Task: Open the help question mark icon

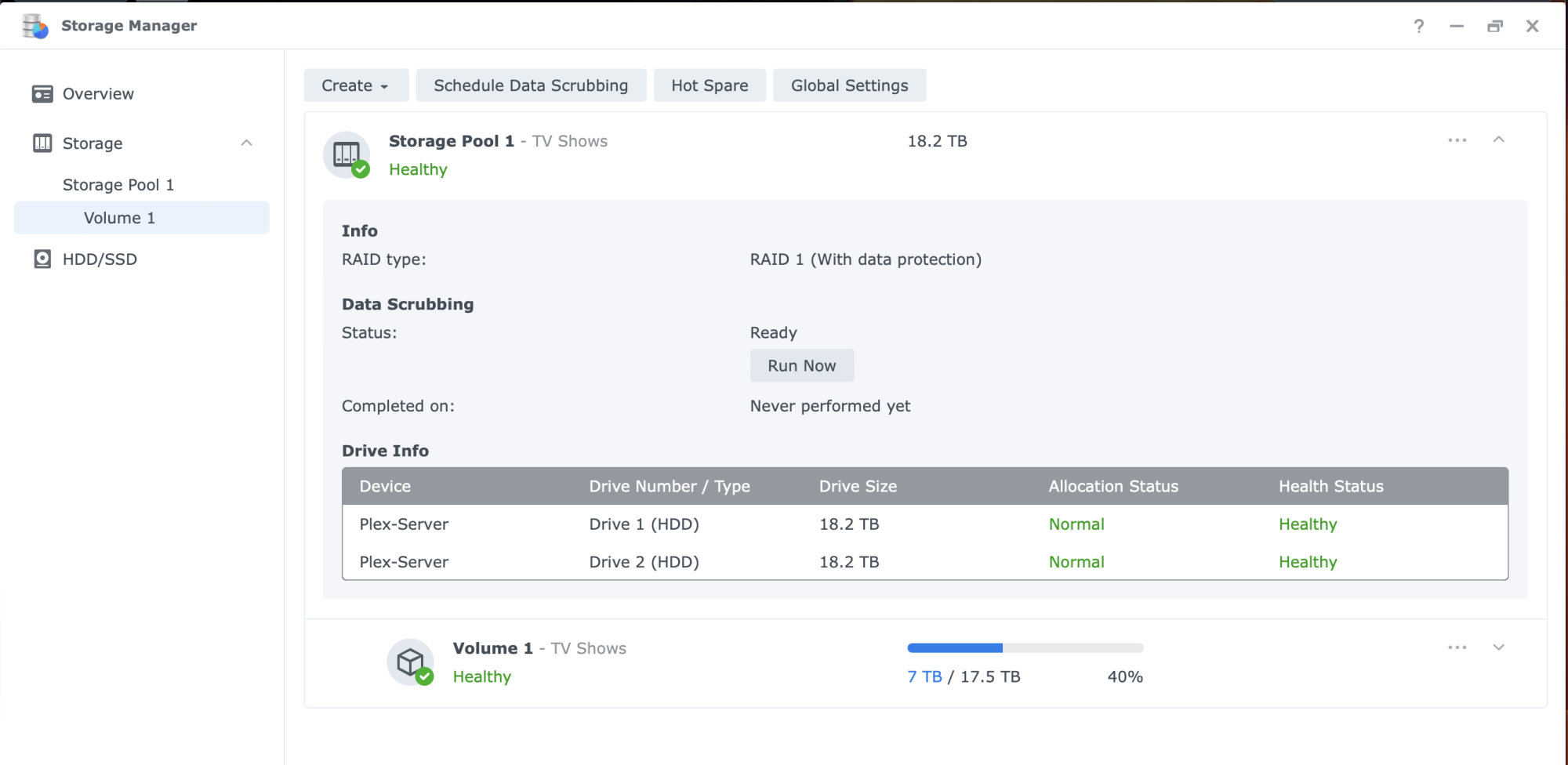Action: point(1418,27)
